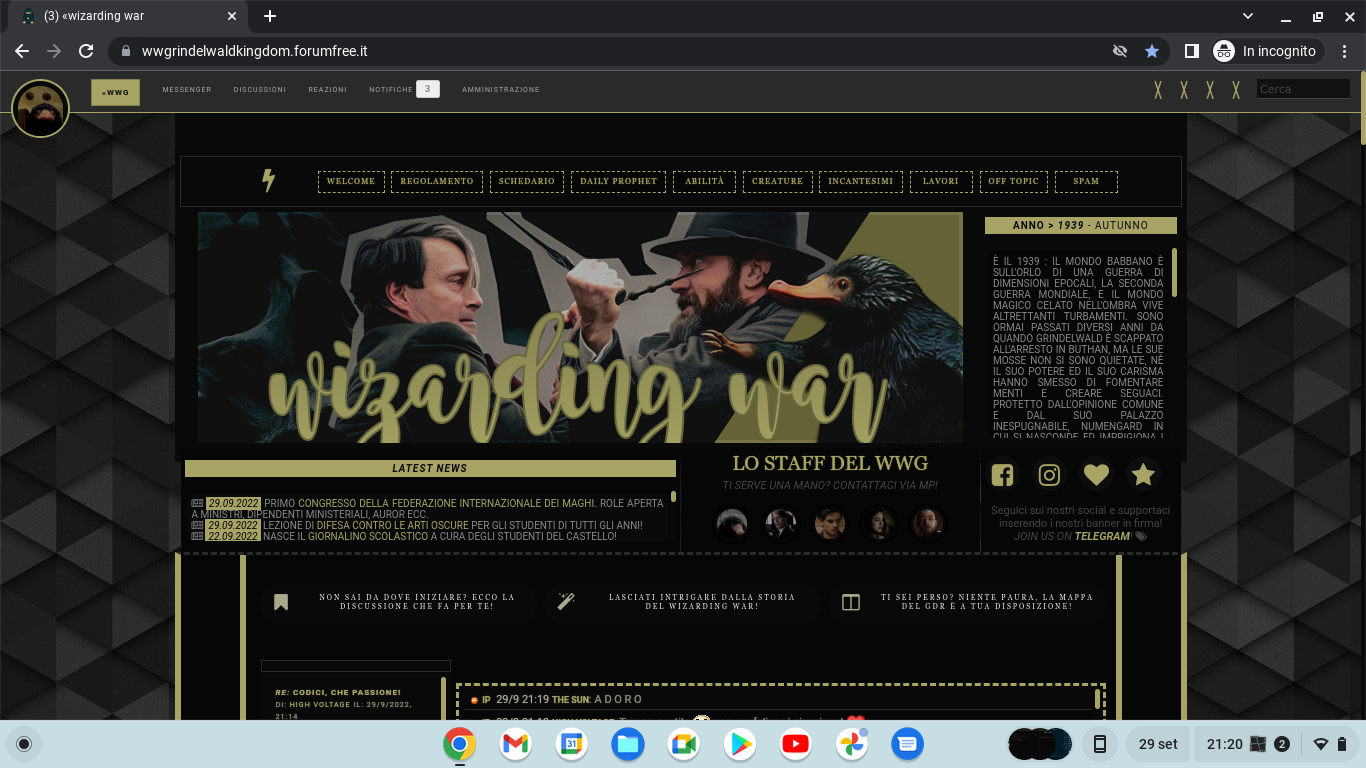This screenshot has height=768, width=1366.
Task: Click the fifth staff member avatar
Action: pos(928,523)
